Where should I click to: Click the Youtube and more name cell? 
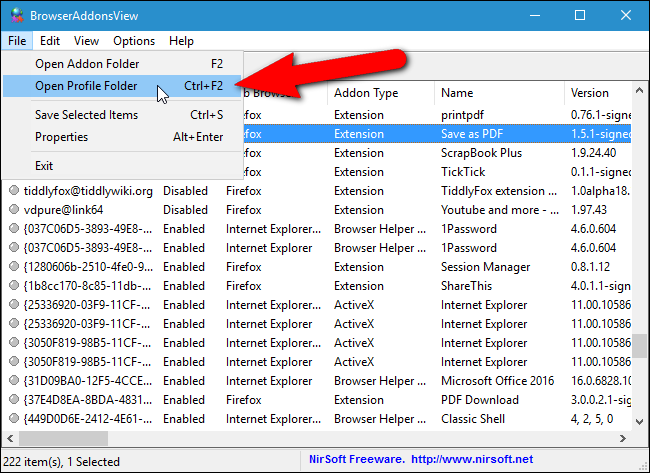(x=500, y=210)
